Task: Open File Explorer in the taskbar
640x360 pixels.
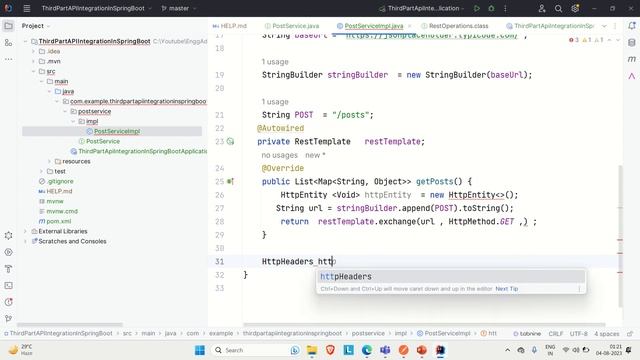Action: click(312, 350)
